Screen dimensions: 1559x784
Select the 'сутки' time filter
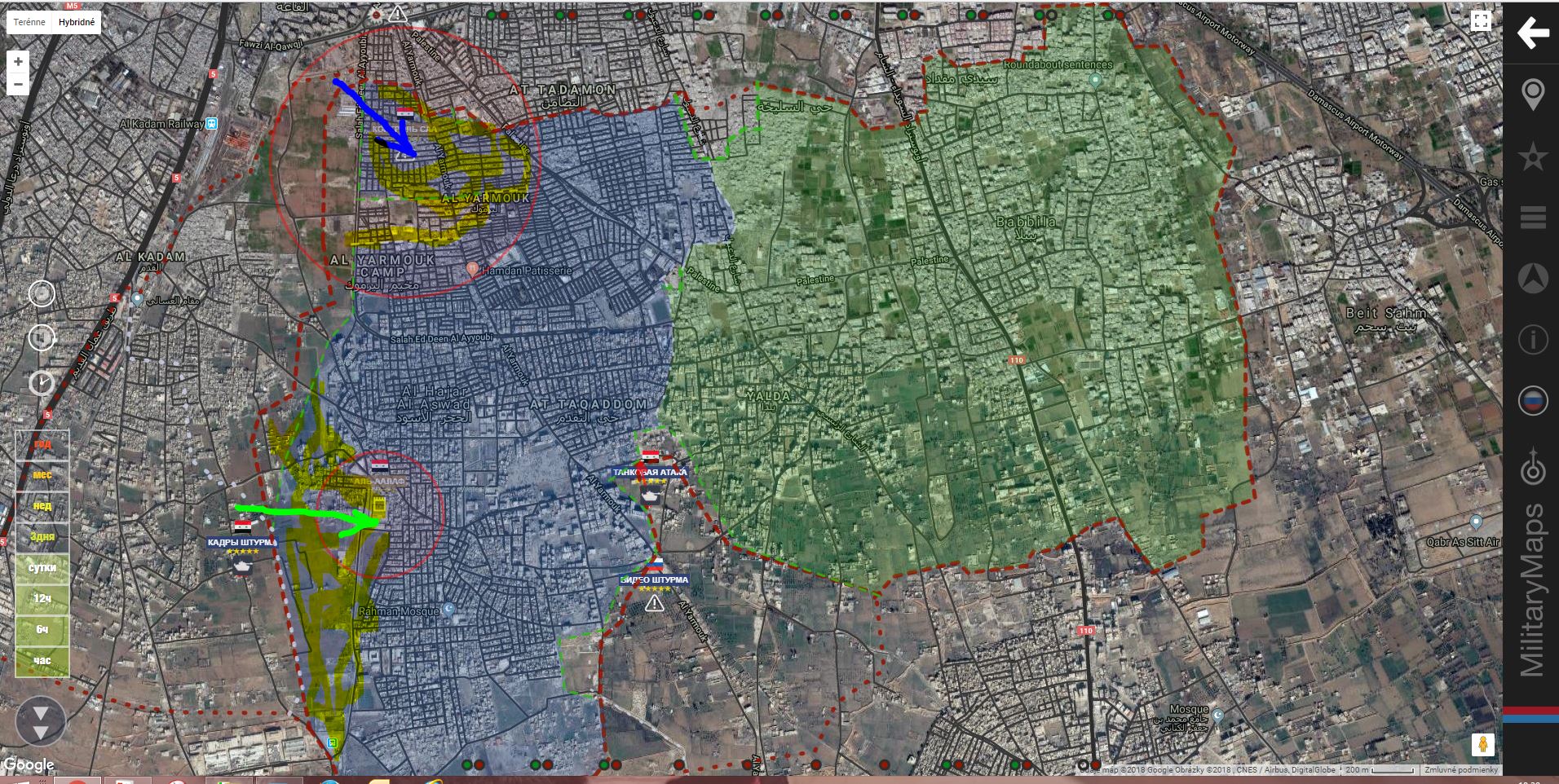coord(42,568)
